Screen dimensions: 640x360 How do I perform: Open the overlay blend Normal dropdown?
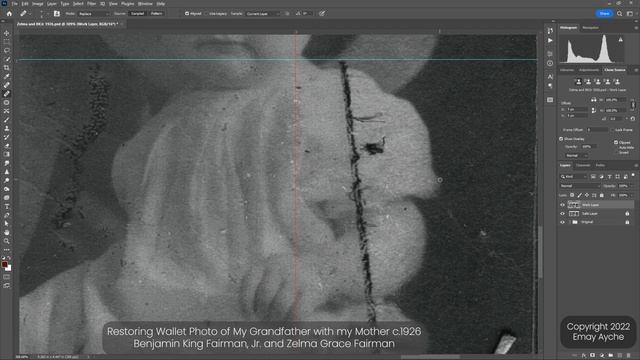pos(576,156)
